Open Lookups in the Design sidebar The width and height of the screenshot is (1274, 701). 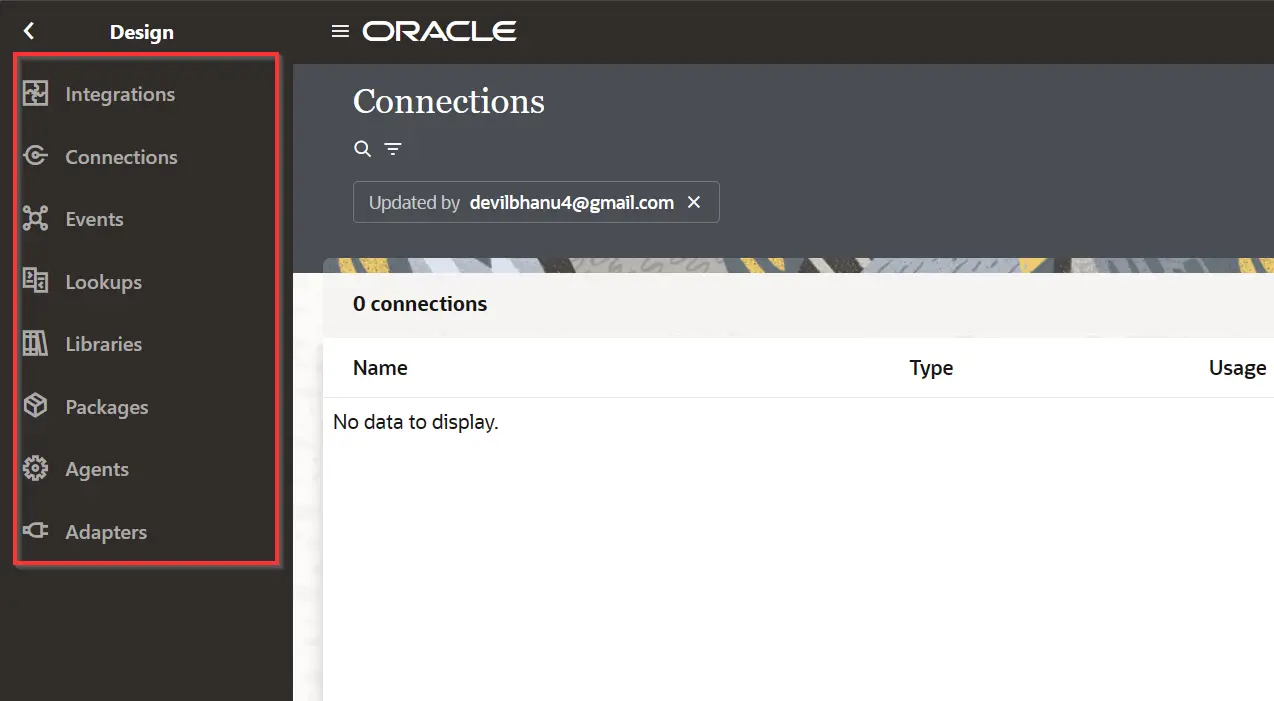103,282
